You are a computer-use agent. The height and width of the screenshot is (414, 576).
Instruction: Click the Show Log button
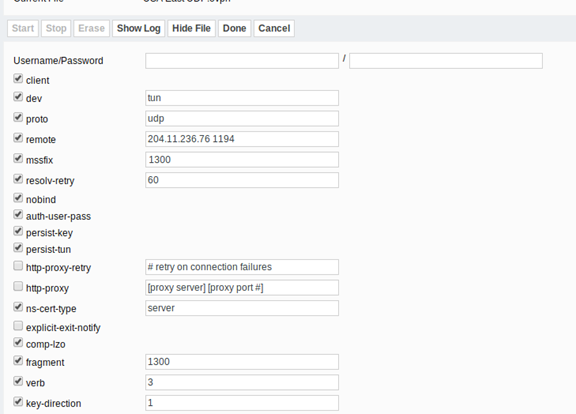point(138,28)
